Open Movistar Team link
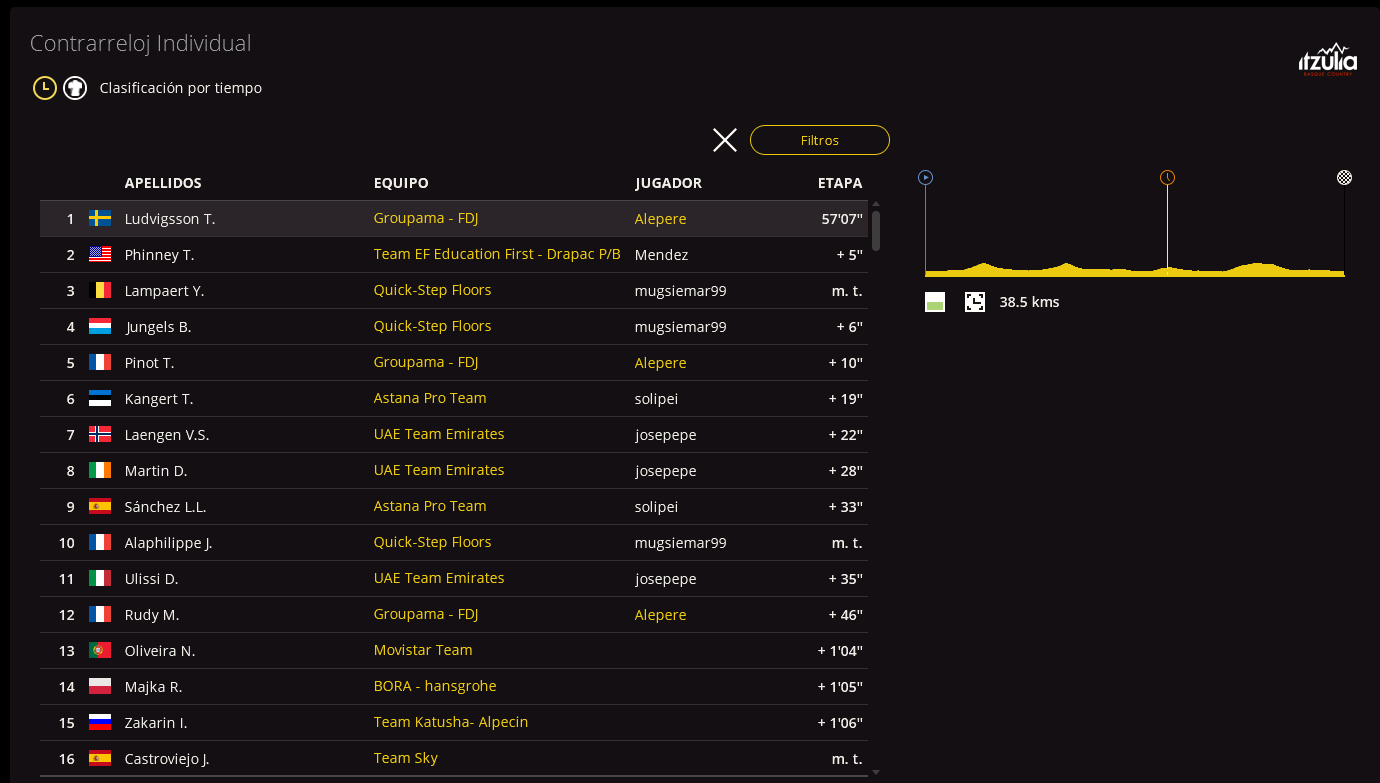The image size is (1380, 783). 423,650
